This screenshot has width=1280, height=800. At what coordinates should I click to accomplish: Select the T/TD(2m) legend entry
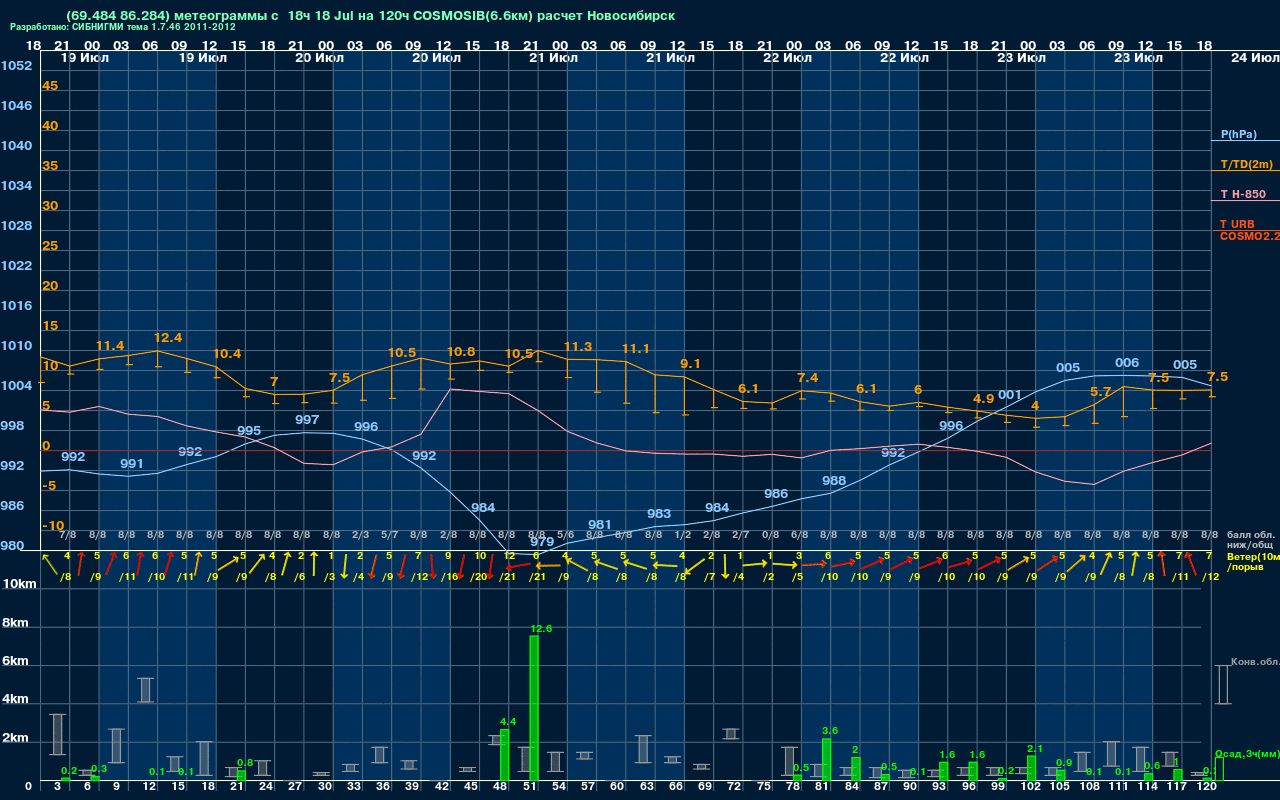1245,164
